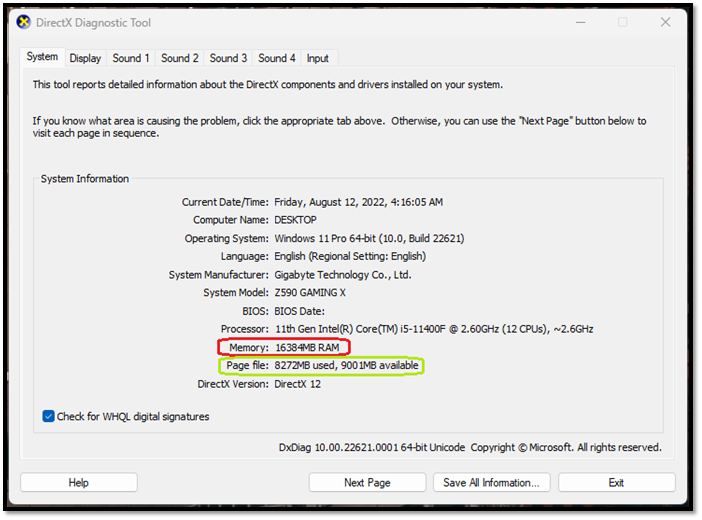The height and width of the screenshot is (520, 702).
Task: Click the Operating System value Windows 11 Pro
Action: (369, 238)
